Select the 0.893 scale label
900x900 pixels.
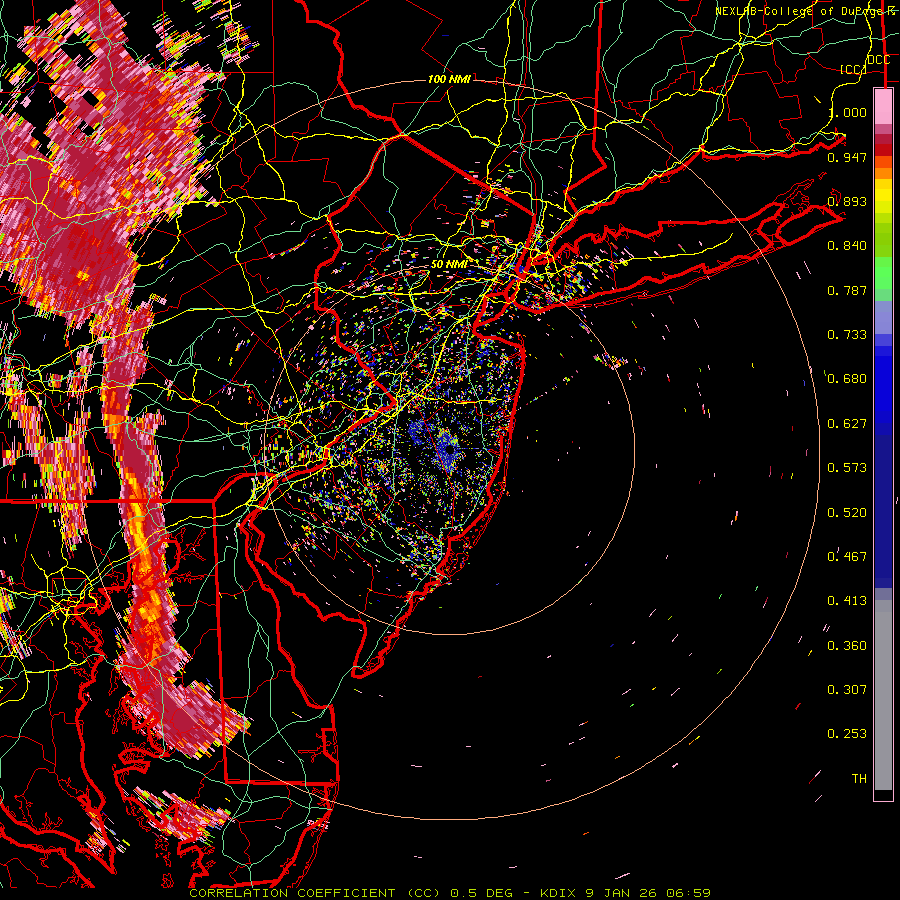[x=847, y=201]
